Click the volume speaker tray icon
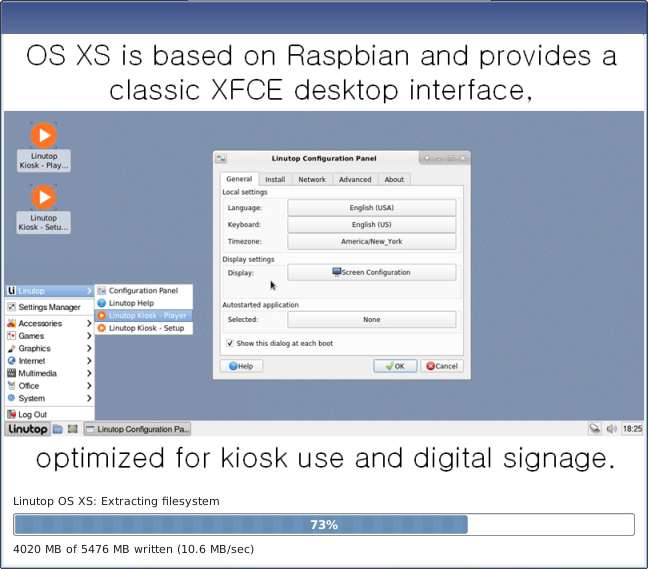The width and height of the screenshot is (648, 569). 611,429
